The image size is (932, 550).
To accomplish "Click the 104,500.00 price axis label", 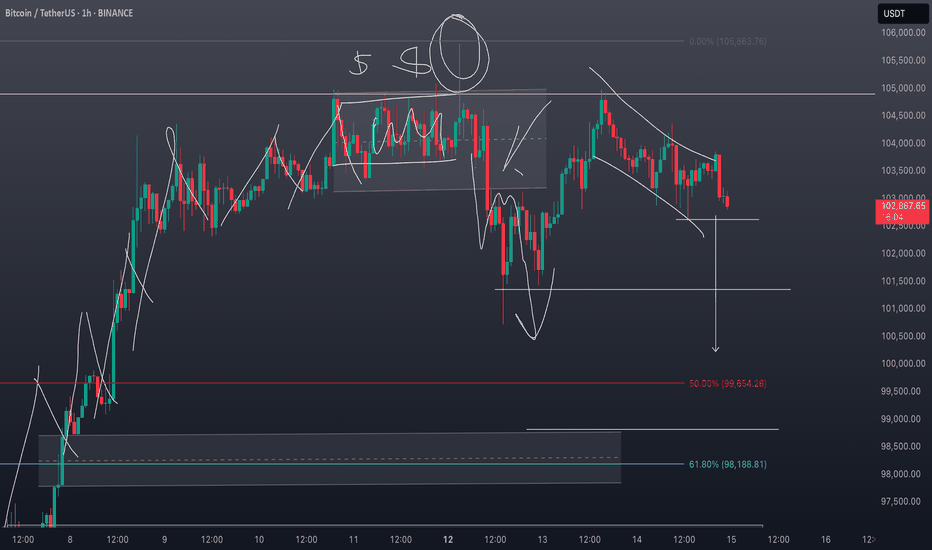I will click(x=903, y=115).
